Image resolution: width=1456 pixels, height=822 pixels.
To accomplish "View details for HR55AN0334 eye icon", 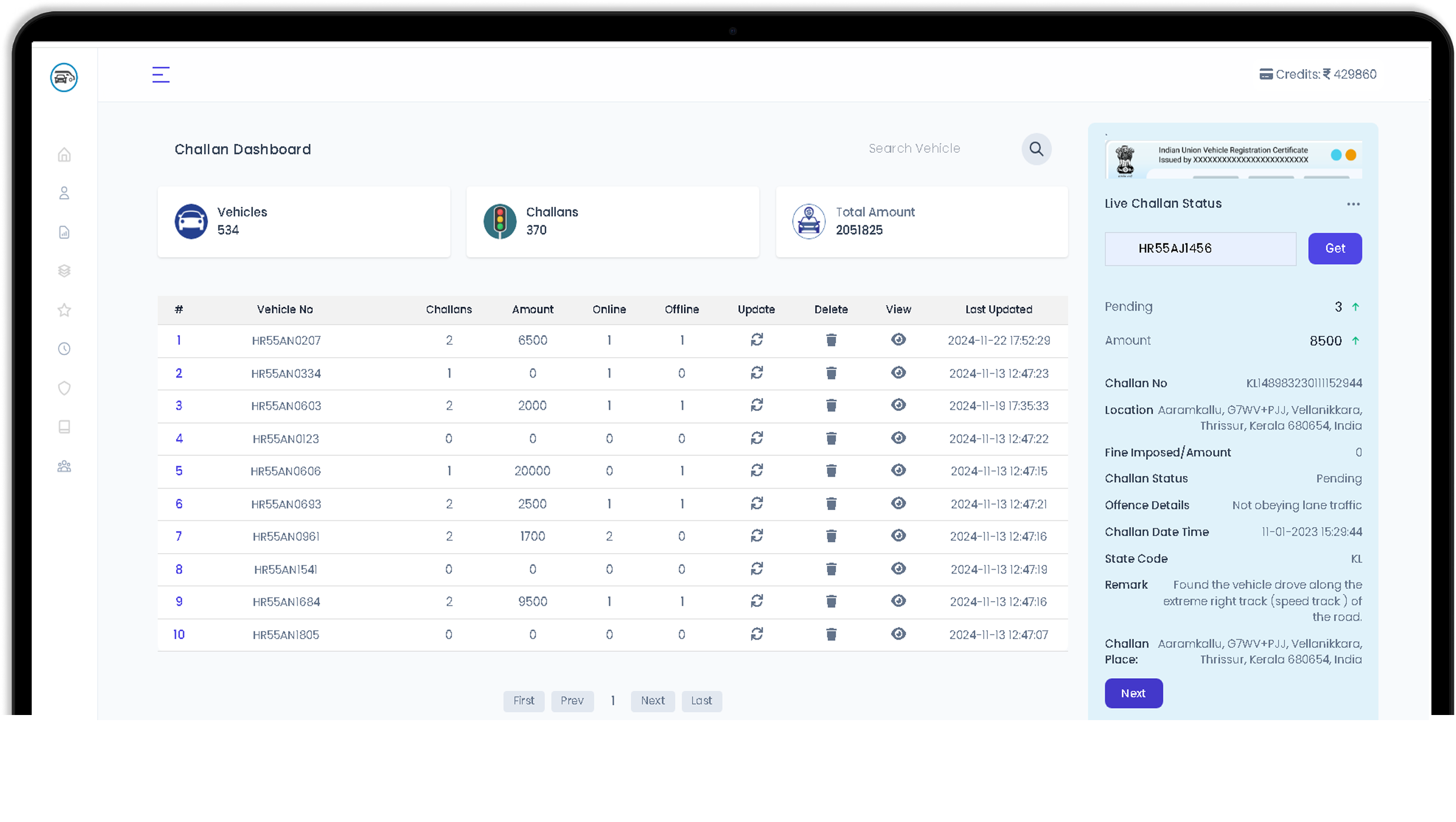I will pyautogui.click(x=898, y=373).
